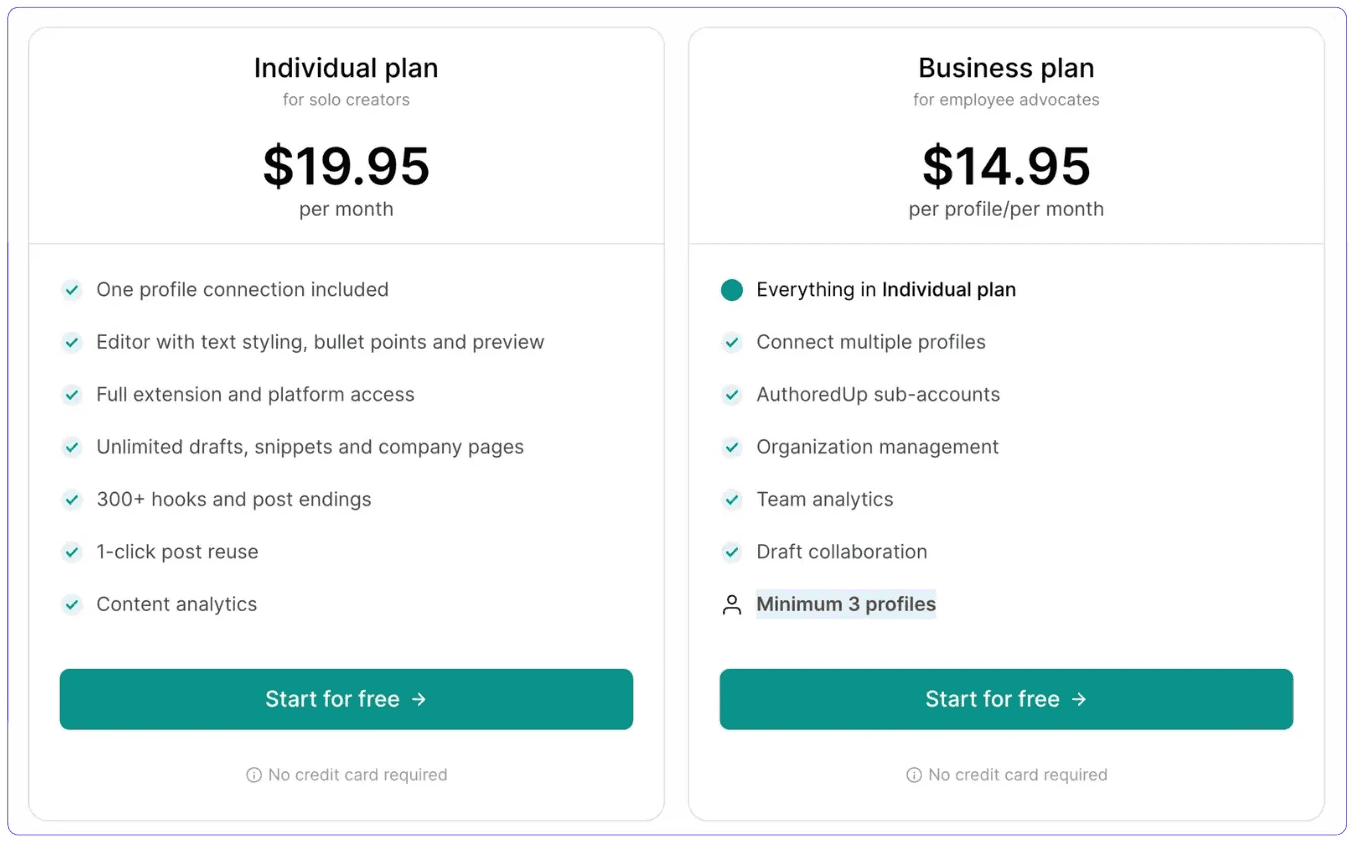Screen dimensions: 1352x842
Task: Click the person icon next to Minimum 3 profiles
Action: 731,604
